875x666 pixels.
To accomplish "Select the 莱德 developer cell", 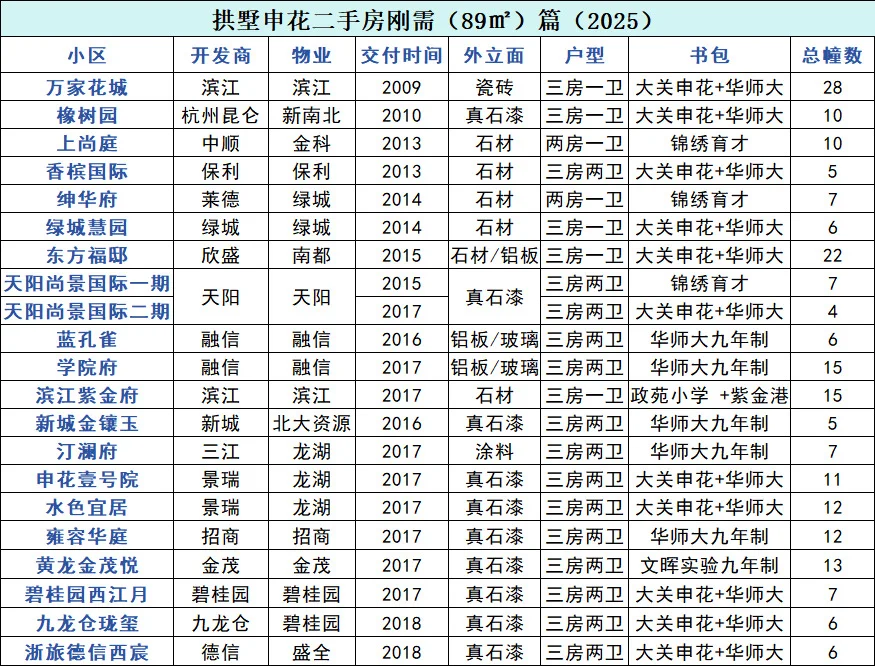I will (221, 199).
